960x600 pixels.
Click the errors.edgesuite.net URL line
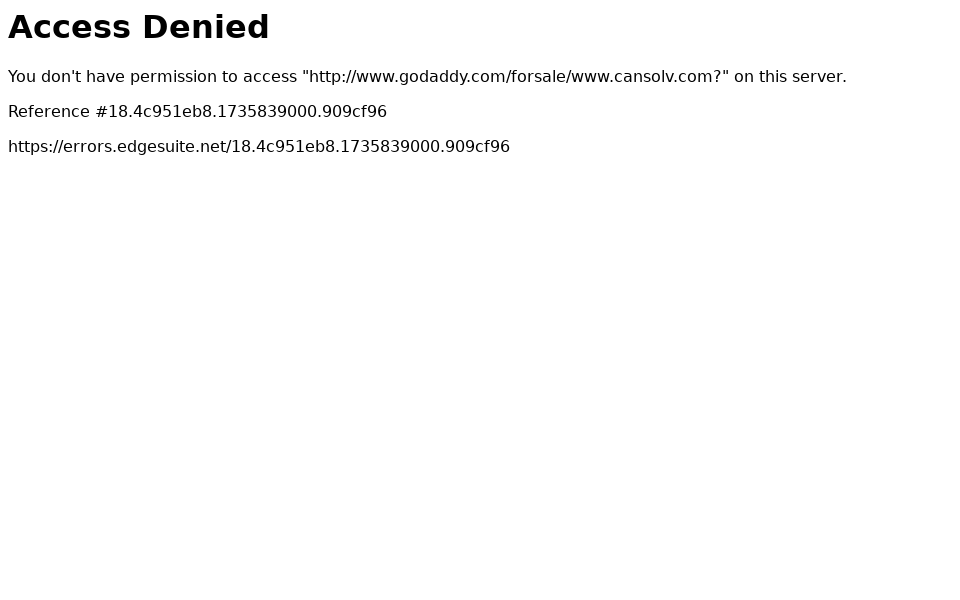[258, 147]
